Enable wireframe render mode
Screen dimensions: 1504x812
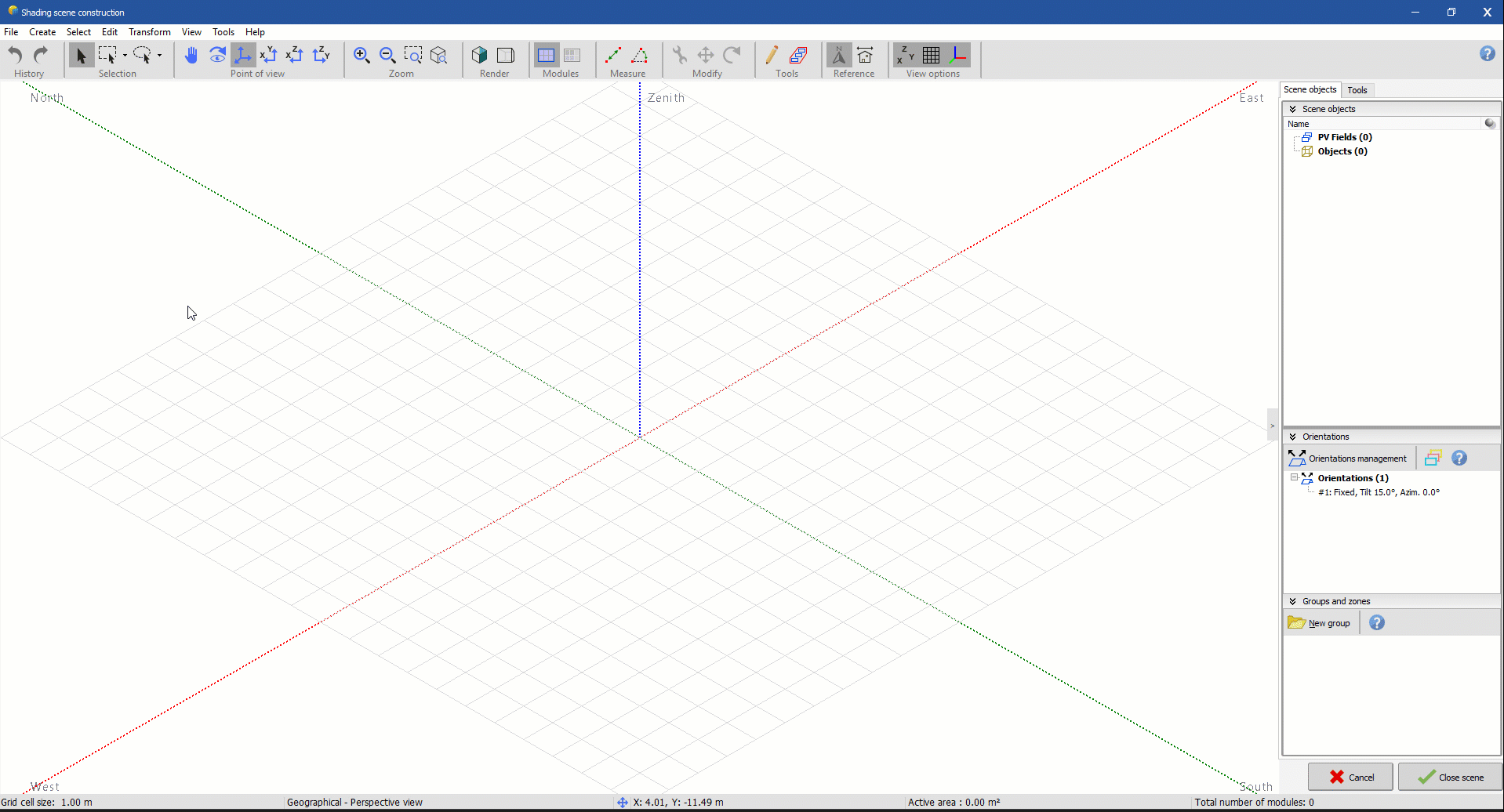(x=506, y=55)
